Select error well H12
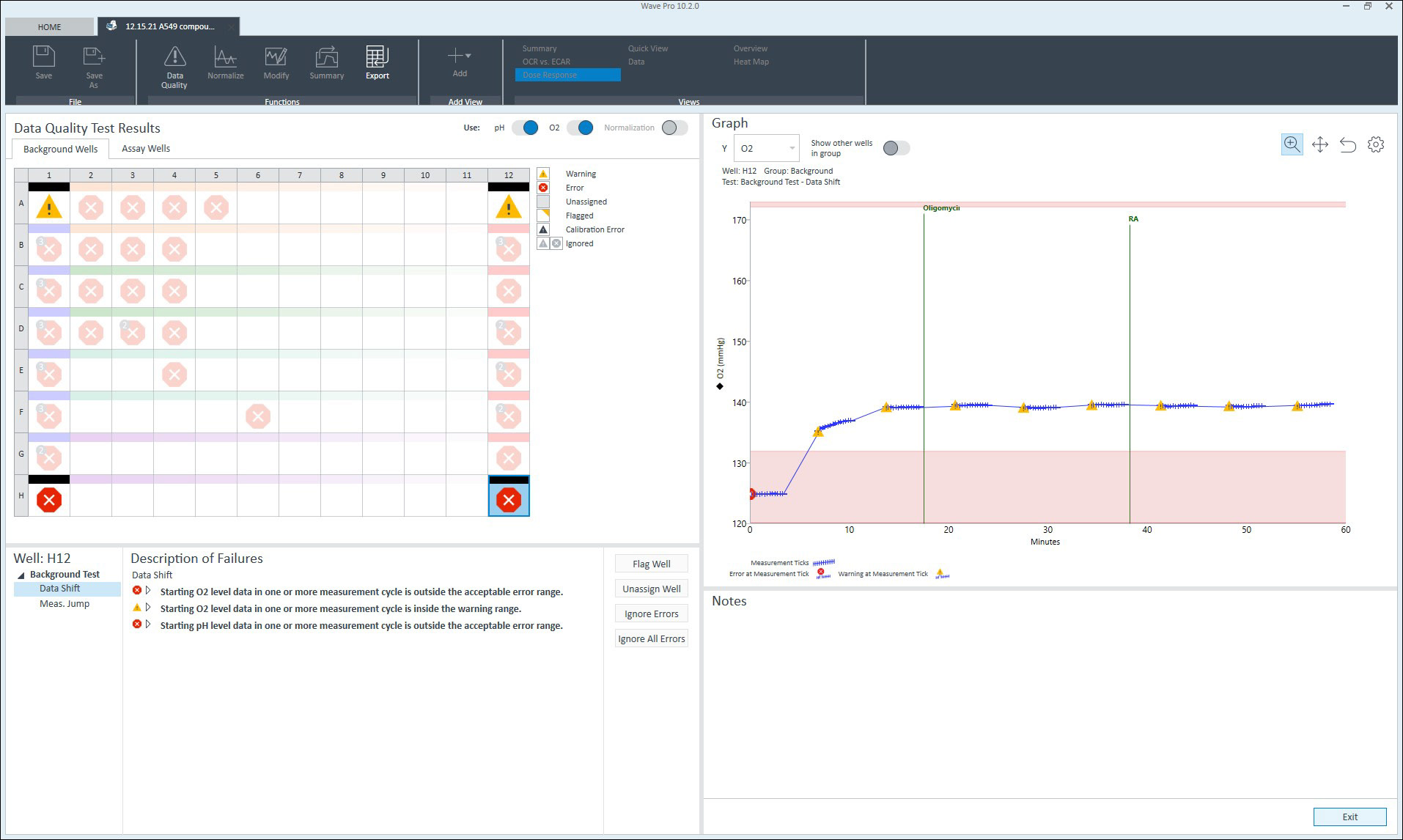This screenshot has height=840, width=1403. (509, 500)
